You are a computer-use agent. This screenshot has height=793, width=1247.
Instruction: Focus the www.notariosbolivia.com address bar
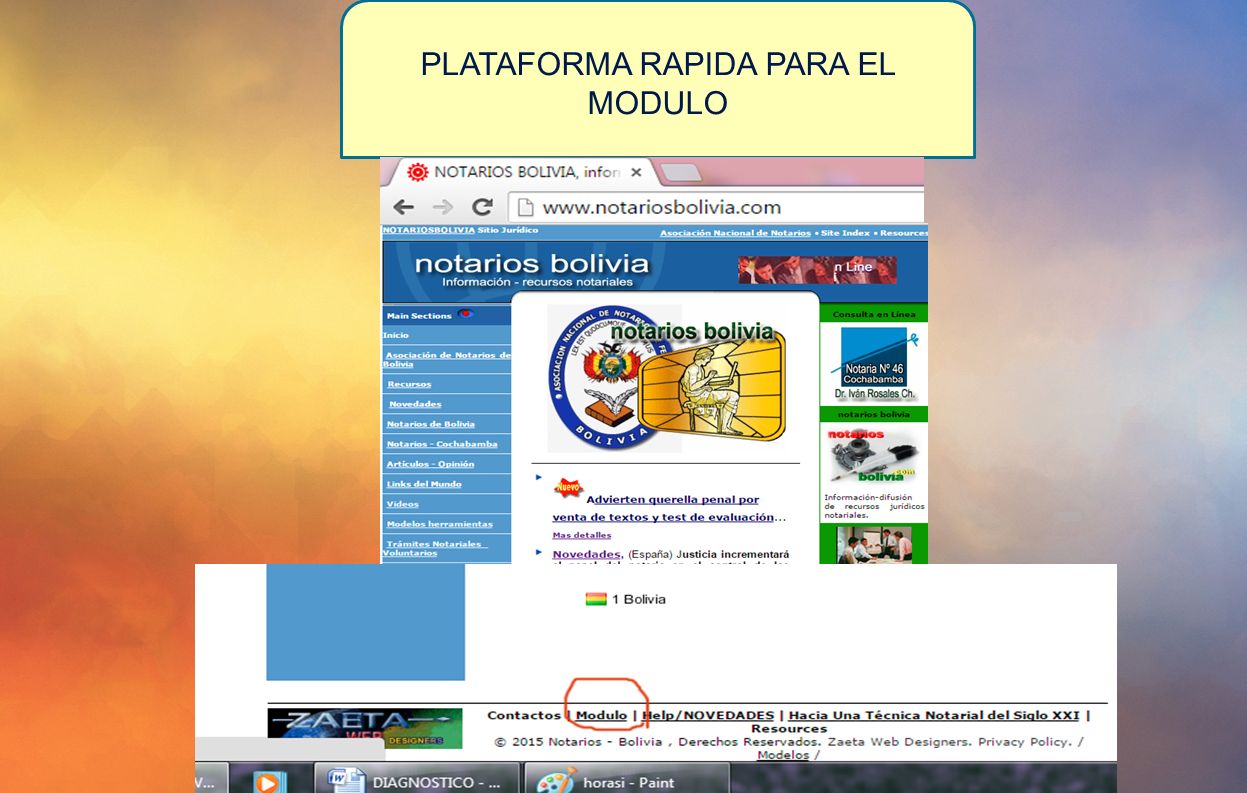[715, 207]
